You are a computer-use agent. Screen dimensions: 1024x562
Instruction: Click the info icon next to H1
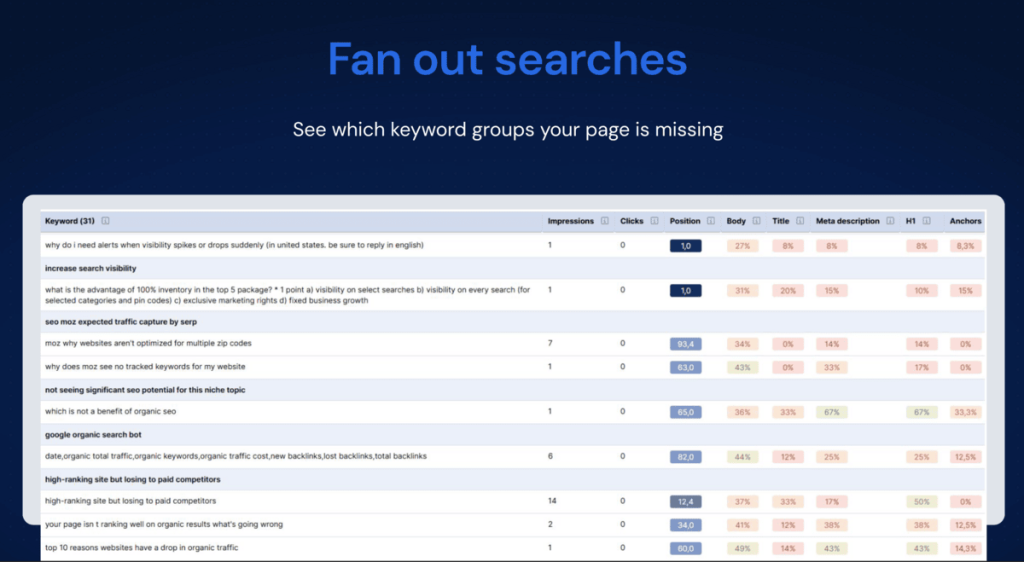[x=927, y=221]
